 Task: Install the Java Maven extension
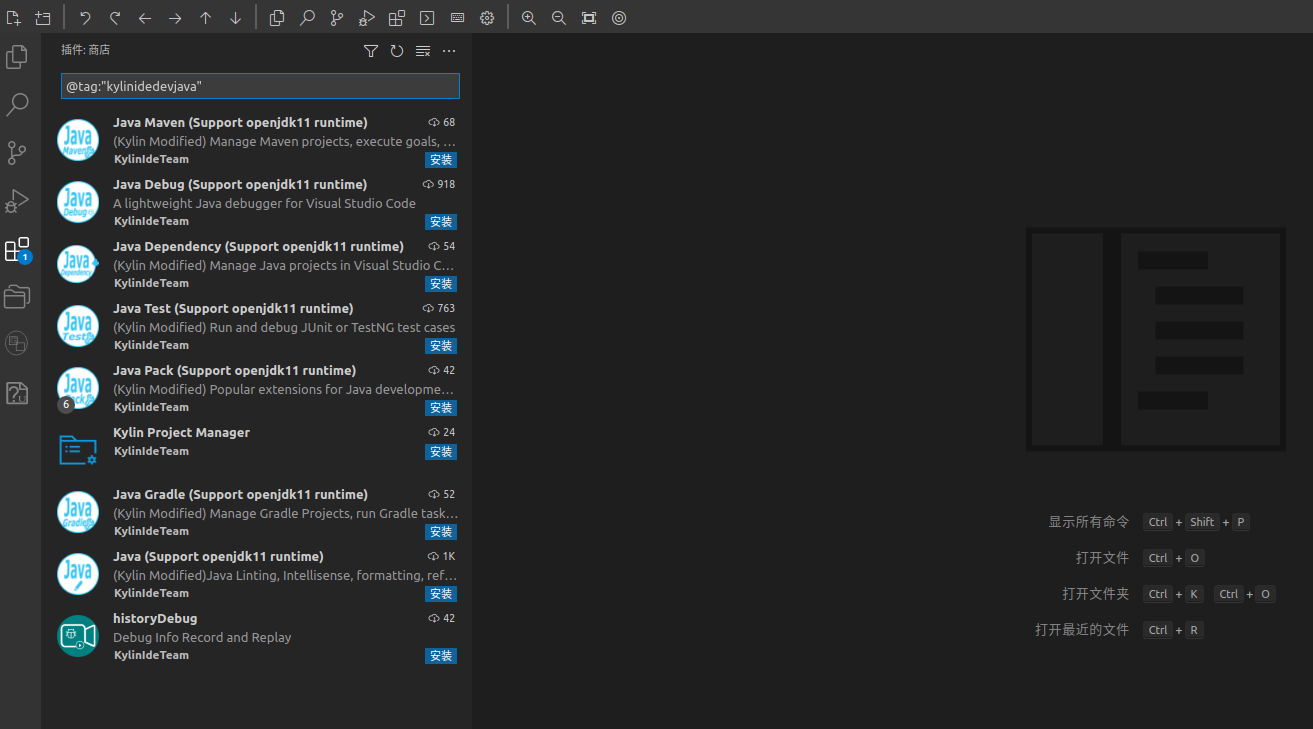441,160
